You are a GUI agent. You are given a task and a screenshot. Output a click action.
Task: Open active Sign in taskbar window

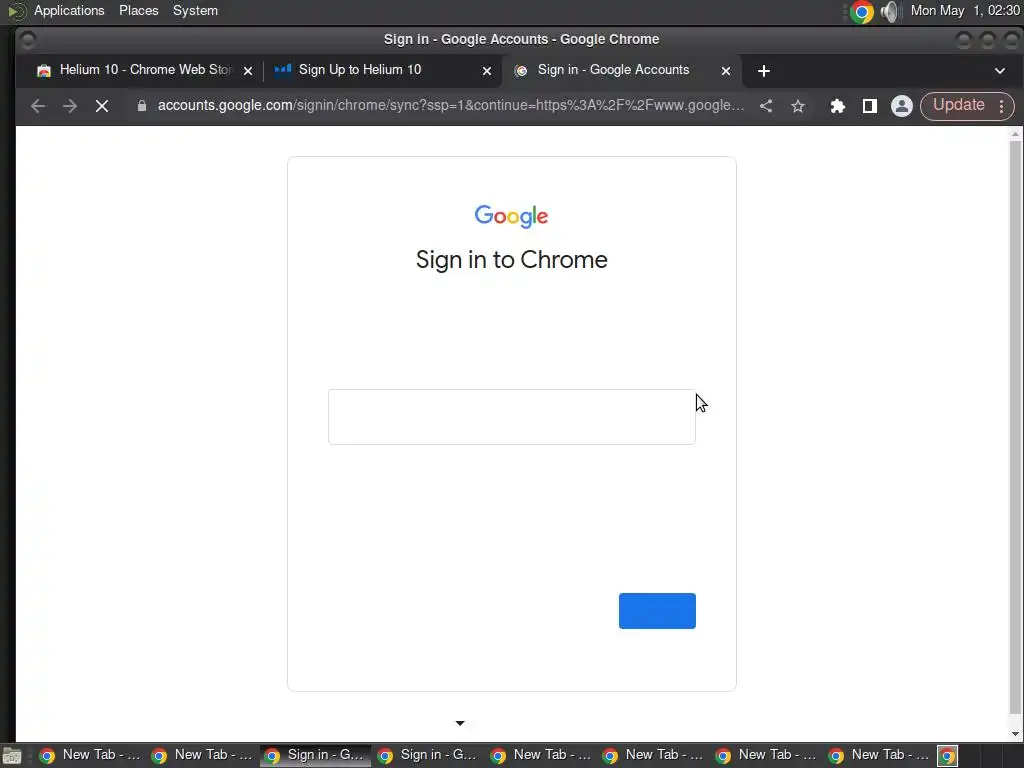(316, 756)
